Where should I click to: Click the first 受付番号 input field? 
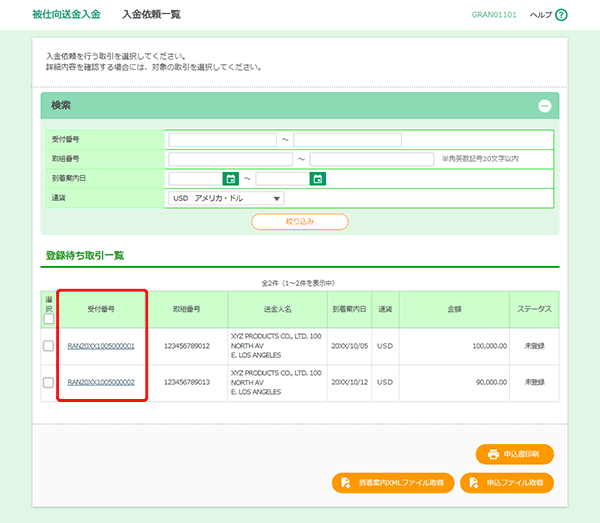click(x=222, y=140)
